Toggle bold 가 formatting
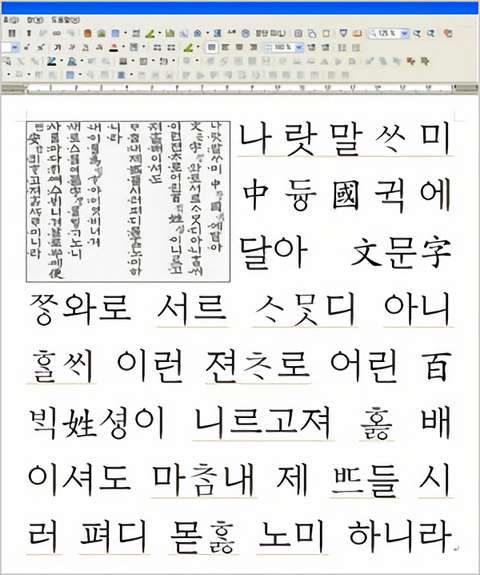Screen dimensions: 480x575 [58, 47]
